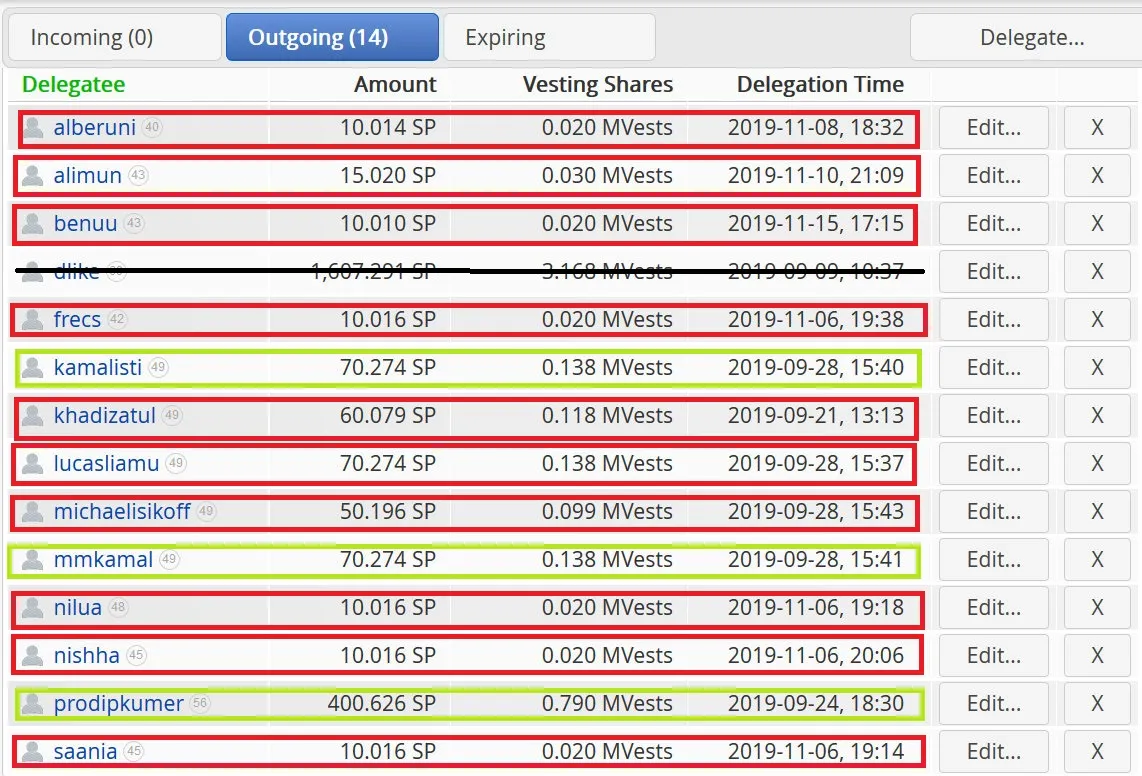The image size is (1142, 776).
Task: Edit the saania delegation
Action: pos(993,753)
